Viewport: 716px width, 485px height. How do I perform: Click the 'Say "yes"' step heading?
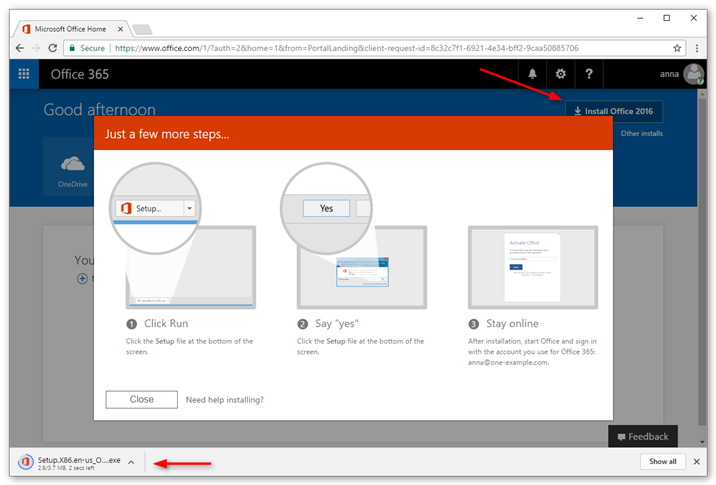point(337,323)
